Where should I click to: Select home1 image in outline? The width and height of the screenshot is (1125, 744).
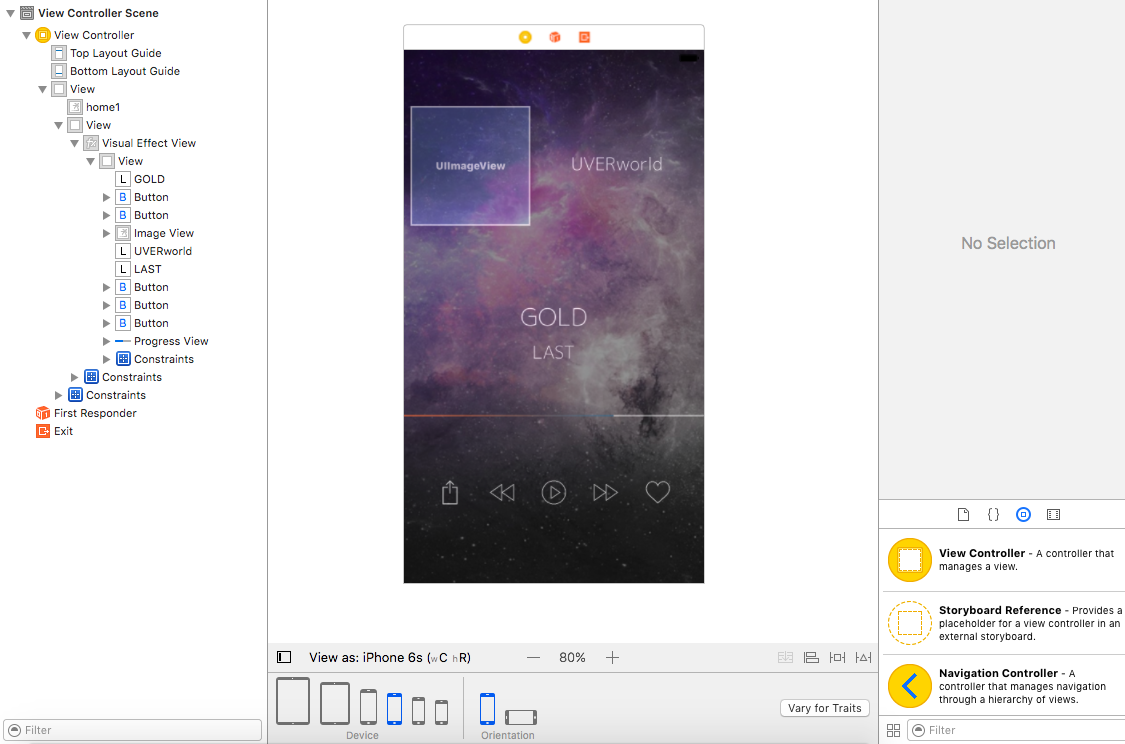(x=103, y=107)
